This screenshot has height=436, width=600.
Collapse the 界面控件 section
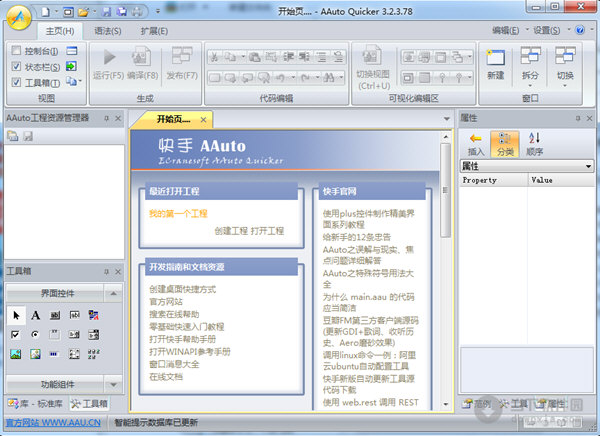[x=113, y=294]
